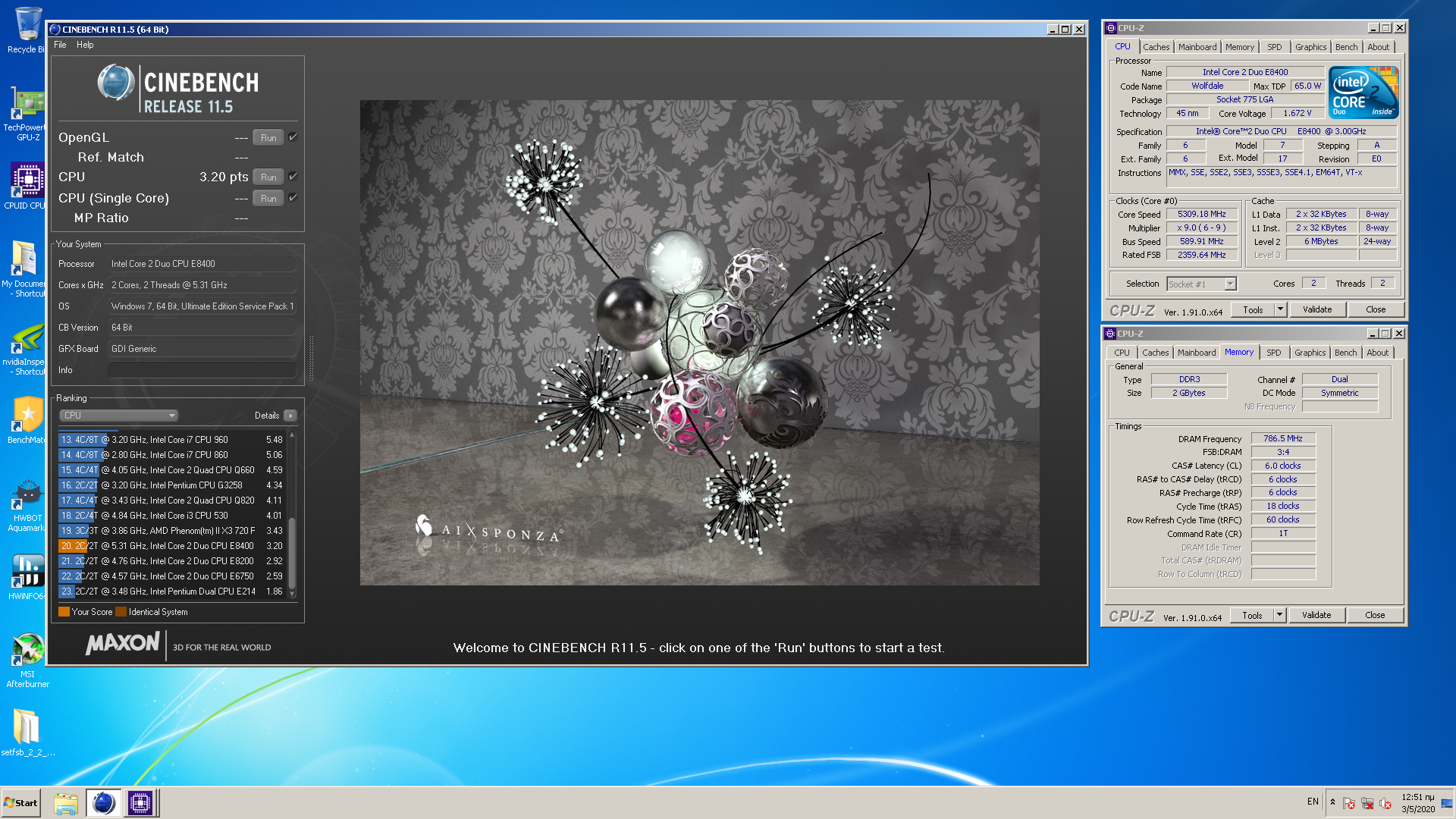Open Tools dropdown arrow in top CPU-Z

pos(1280,309)
